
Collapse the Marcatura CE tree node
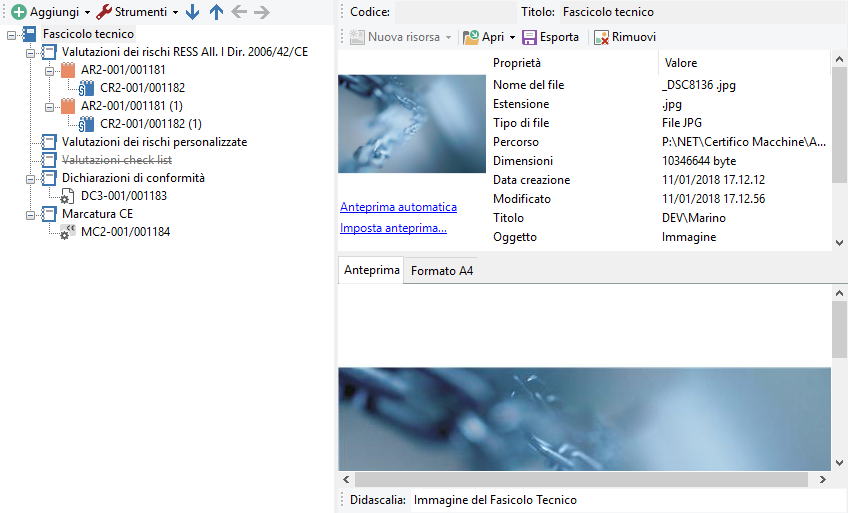(x=31, y=214)
